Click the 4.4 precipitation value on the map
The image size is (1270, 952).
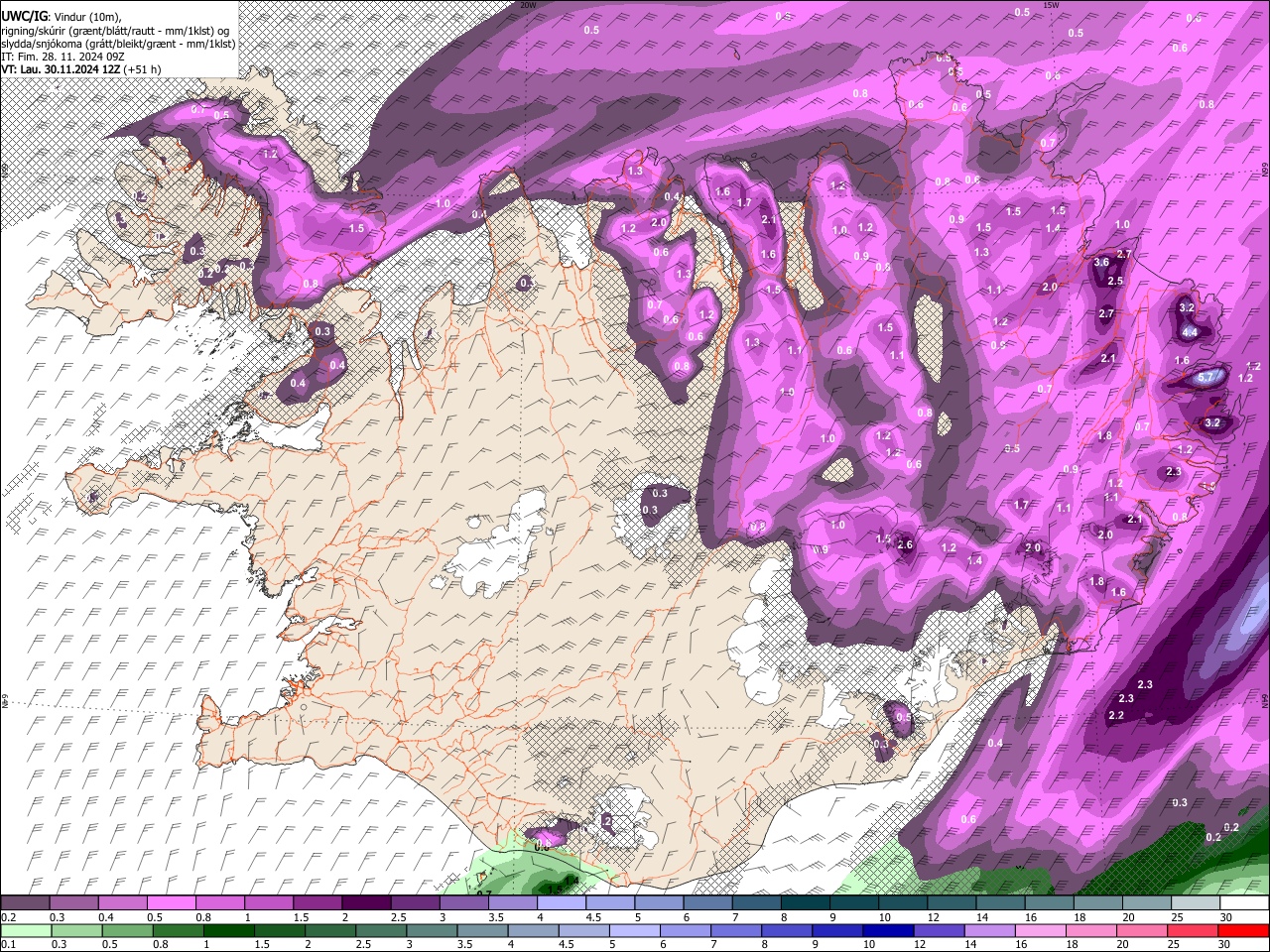[x=1190, y=332]
